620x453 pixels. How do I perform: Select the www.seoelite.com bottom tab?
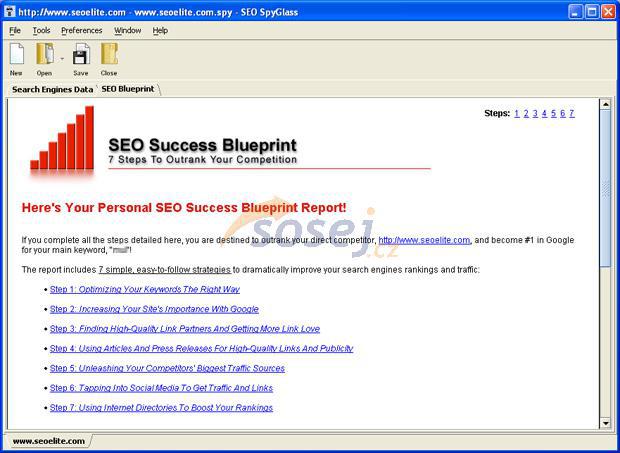[x=49, y=441]
